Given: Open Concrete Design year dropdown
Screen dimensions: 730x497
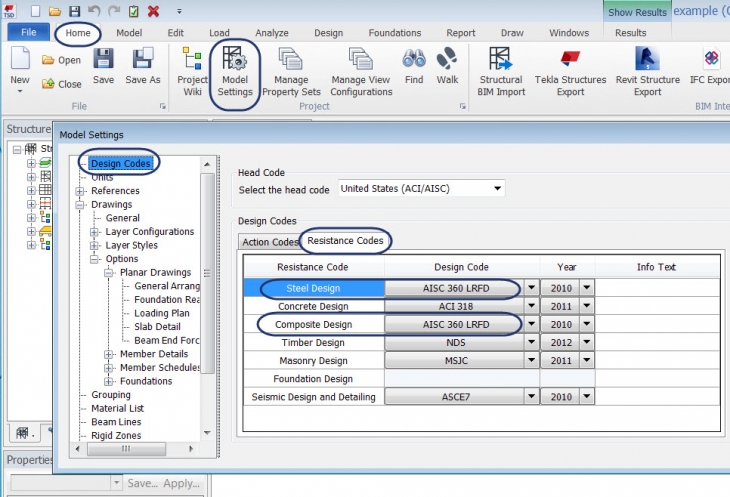Looking at the screenshot, I should click(x=587, y=306).
